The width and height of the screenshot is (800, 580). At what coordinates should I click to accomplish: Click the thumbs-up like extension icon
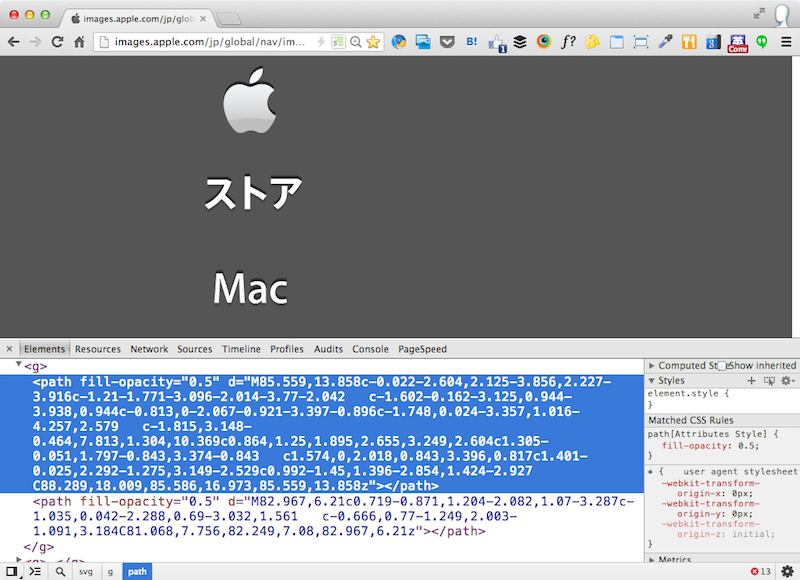click(496, 43)
